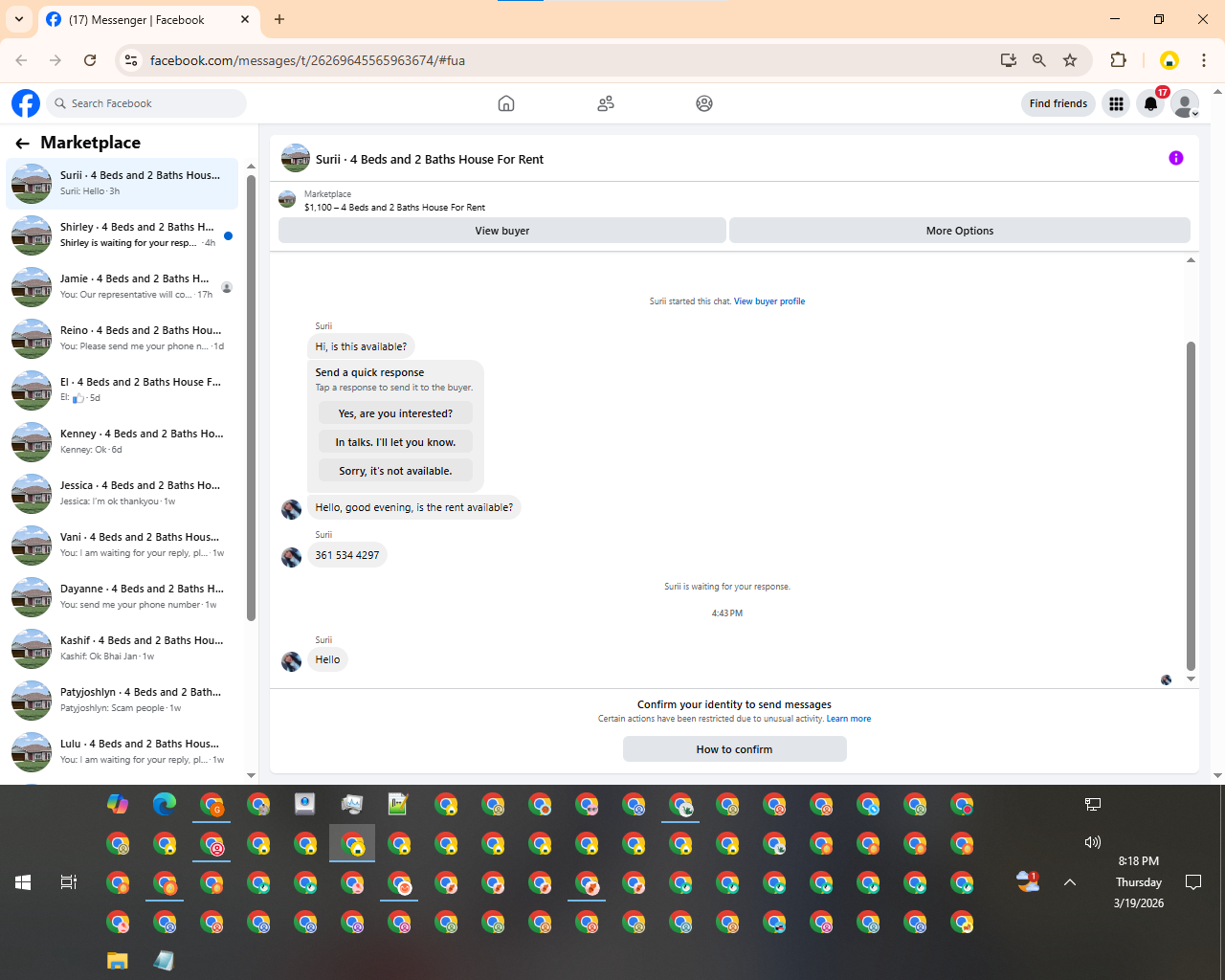Viewport: 1225px width, 980px height.
Task: Open the Jessica conversation
Action: [x=122, y=494]
